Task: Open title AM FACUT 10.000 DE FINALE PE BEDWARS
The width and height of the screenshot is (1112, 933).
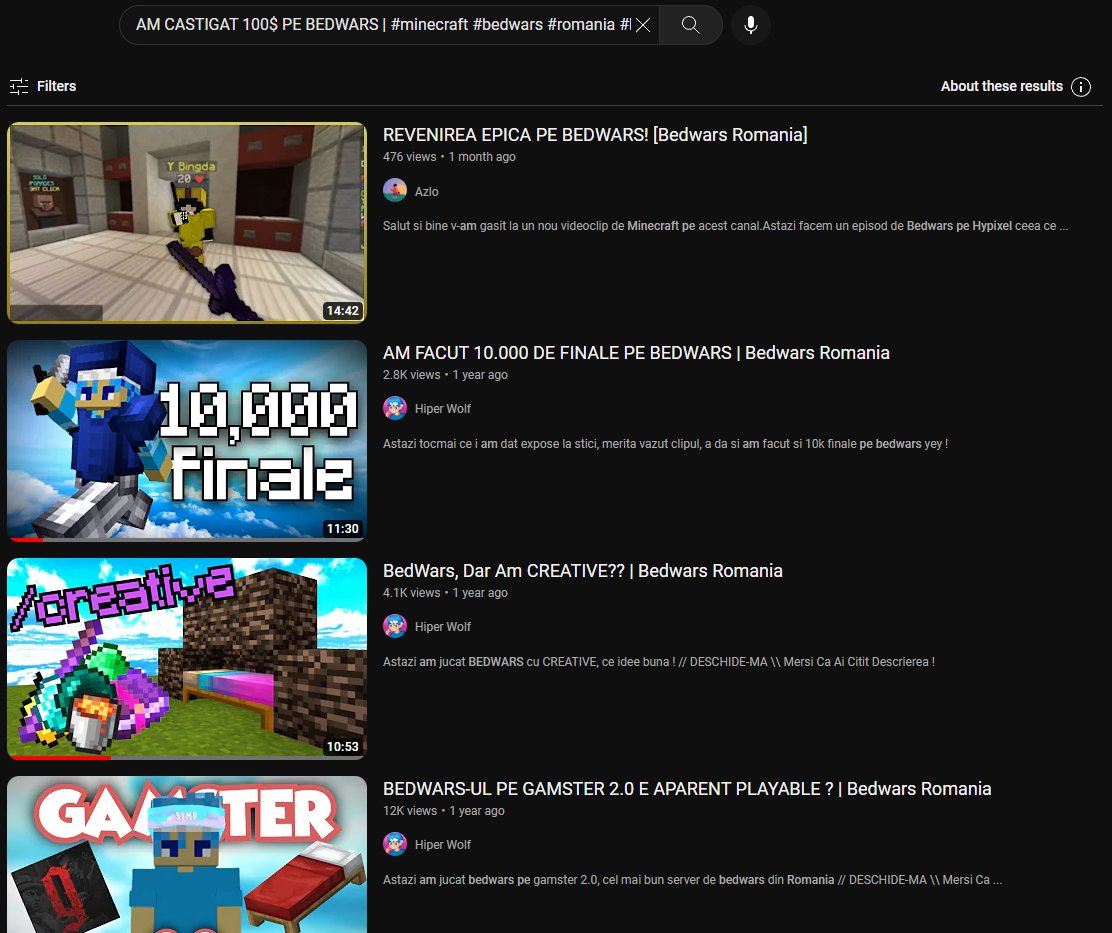Action: (x=636, y=352)
